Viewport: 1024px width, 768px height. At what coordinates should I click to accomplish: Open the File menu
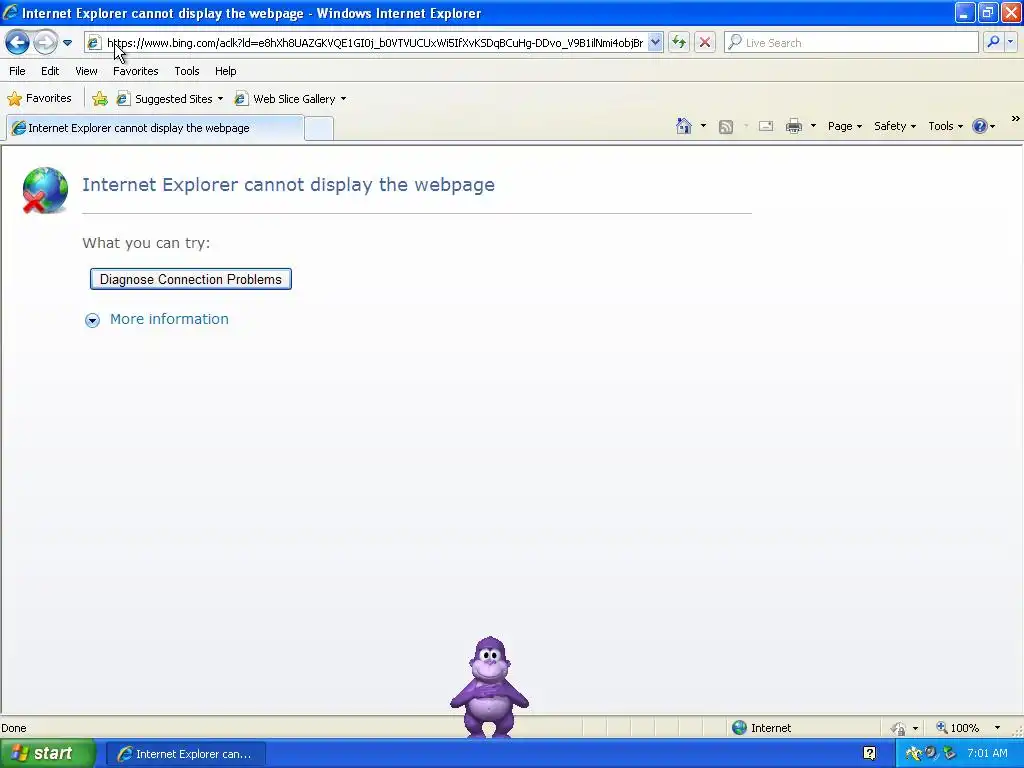17,71
